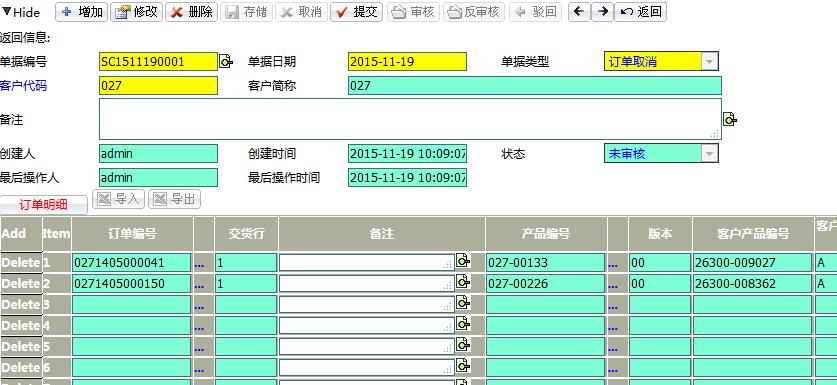This screenshot has height=385, width=837.
Task: Click the 客户产品编号 column header
Action: click(753, 233)
